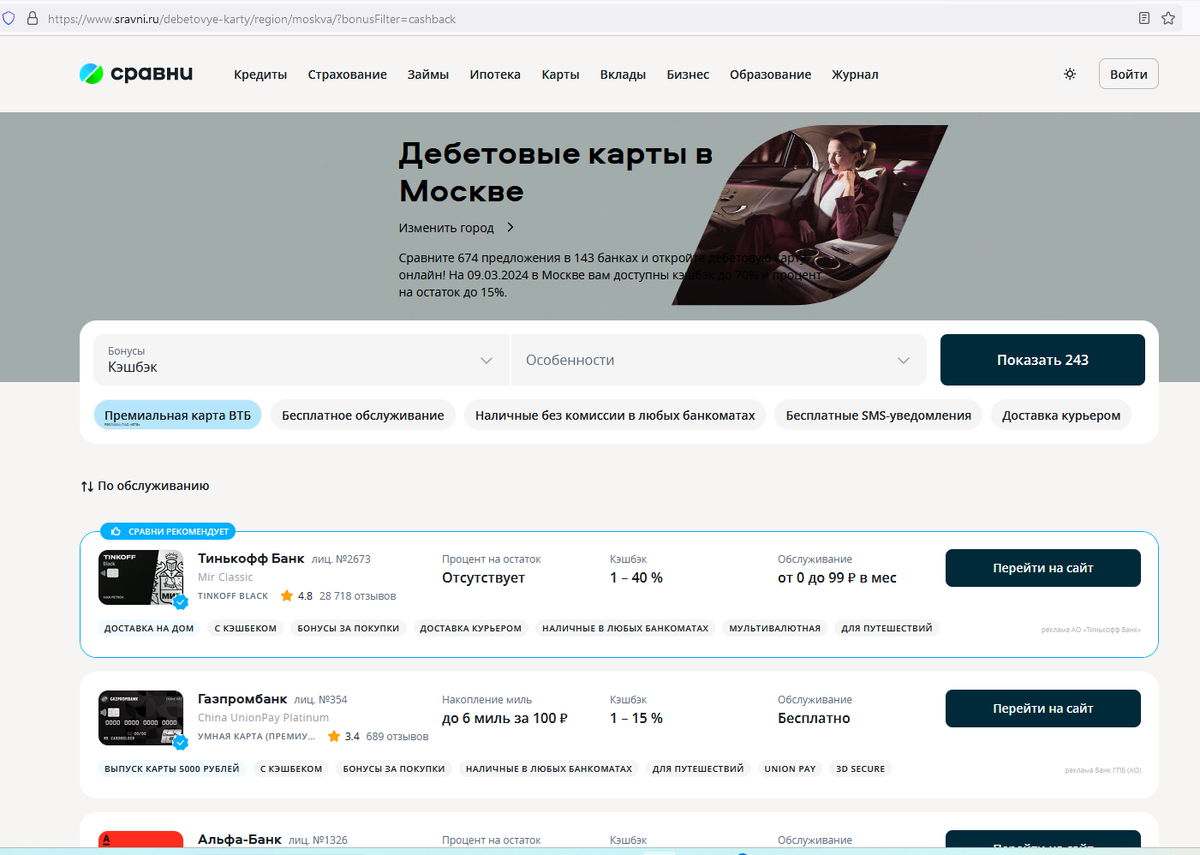Screen dimensions: 1200x855
Task: Enable the Бесплатное обслуживание filter
Action: (x=365, y=414)
